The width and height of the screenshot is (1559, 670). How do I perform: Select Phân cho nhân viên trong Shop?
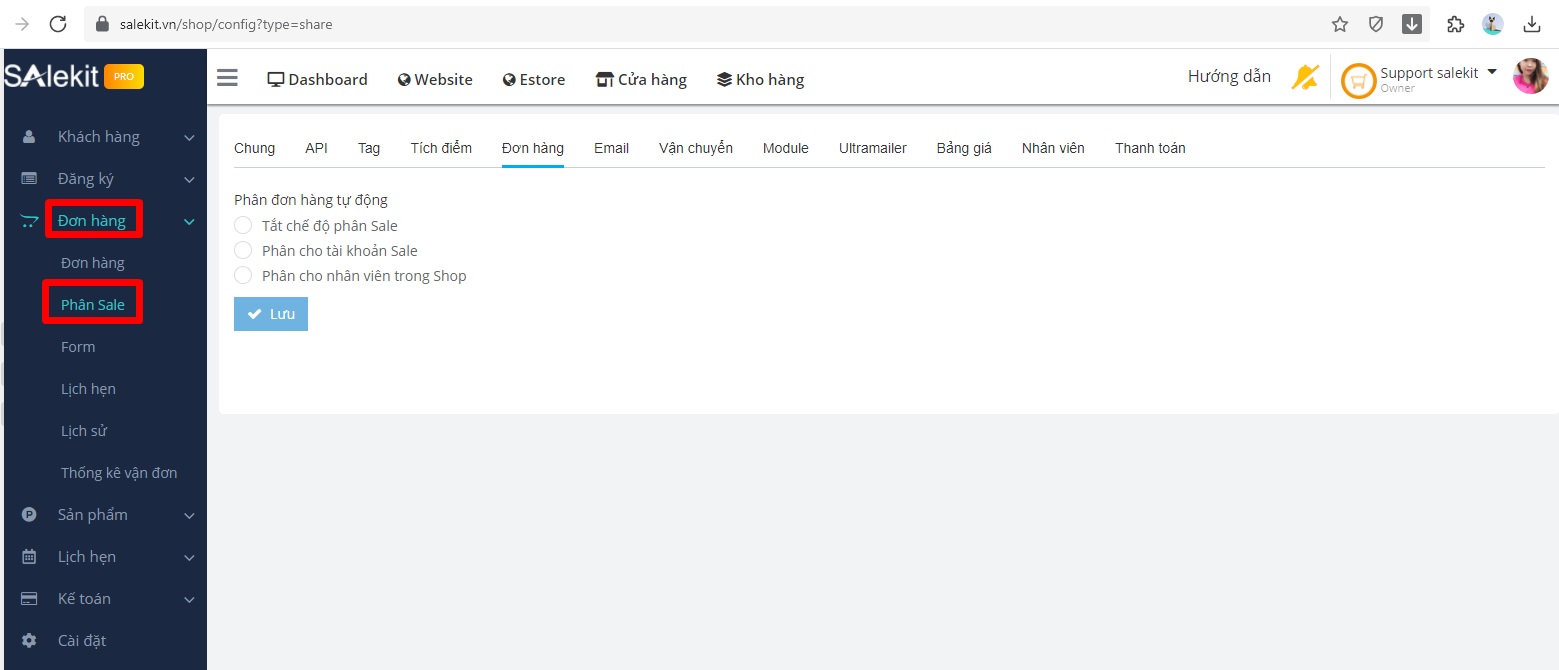click(243, 276)
